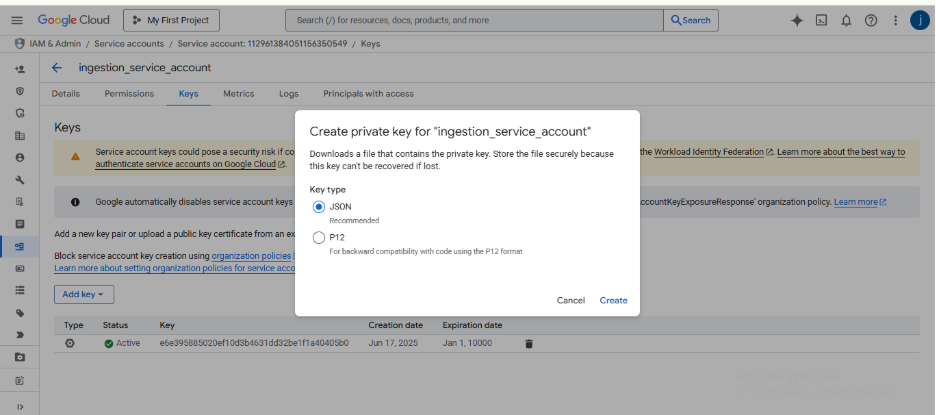This screenshot has height=415, width=936.
Task: Click the search input field
Action: (x=475, y=20)
